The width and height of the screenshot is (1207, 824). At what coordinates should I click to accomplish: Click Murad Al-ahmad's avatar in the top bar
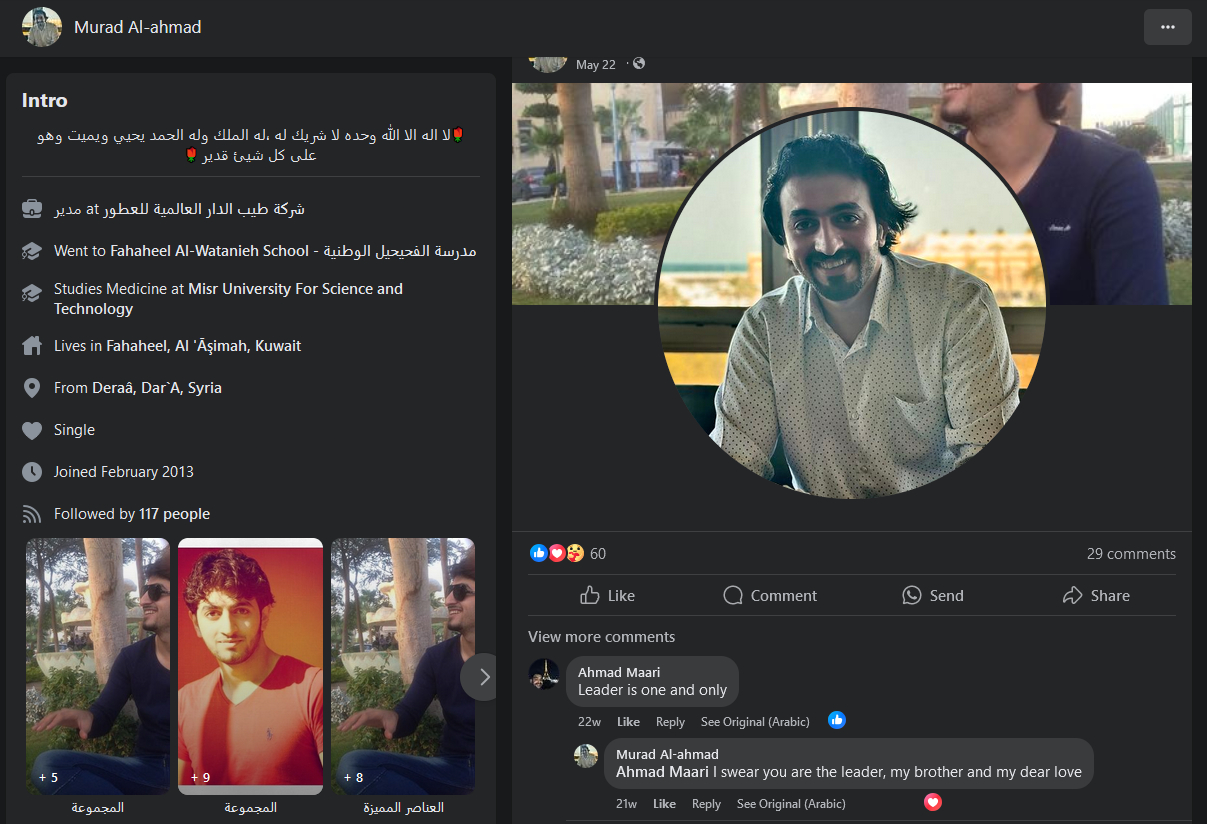click(42, 27)
